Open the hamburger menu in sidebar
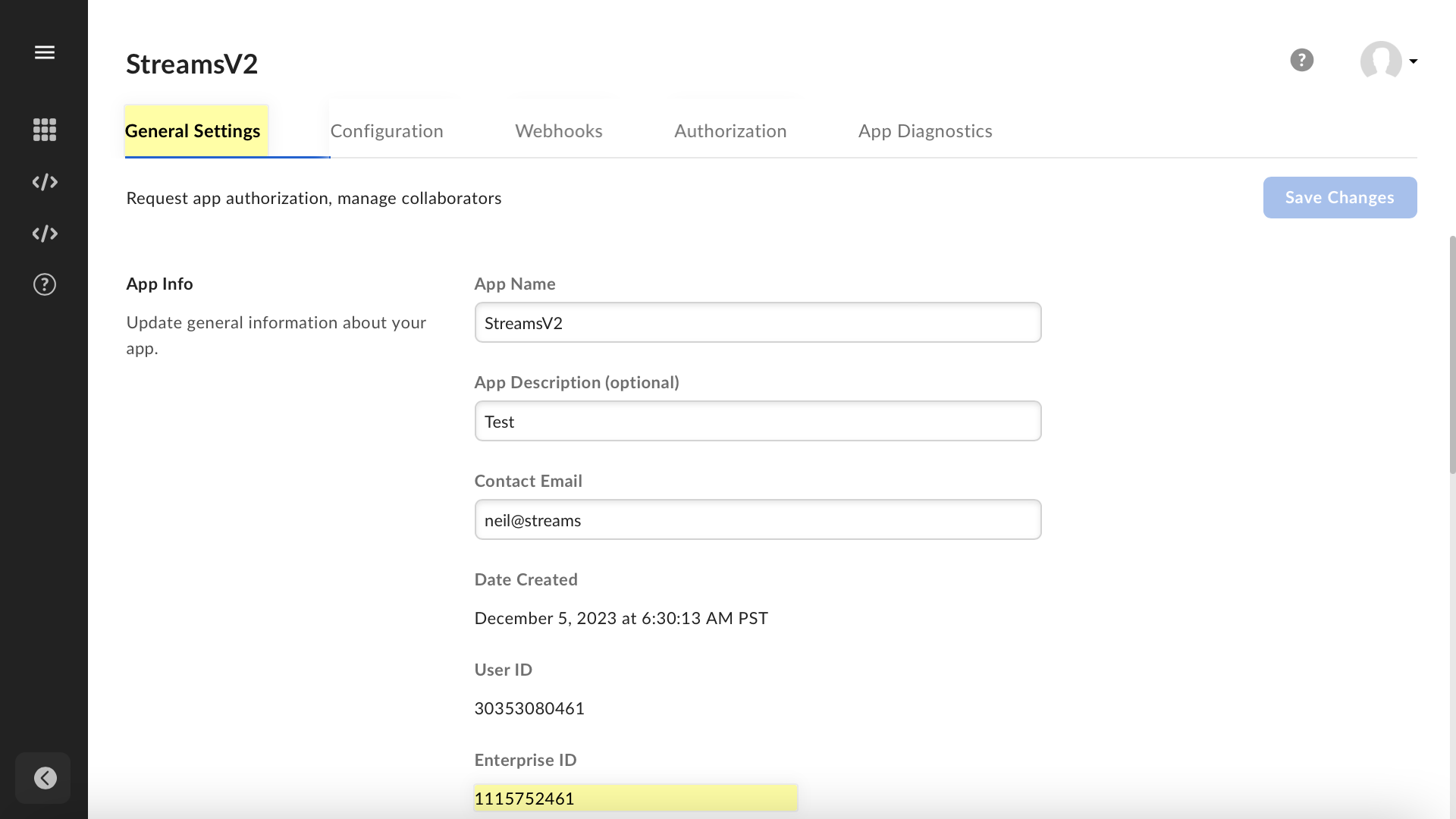The height and width of the screenshot is (819, 1456). pyautogui.click(x=45, y=52)
